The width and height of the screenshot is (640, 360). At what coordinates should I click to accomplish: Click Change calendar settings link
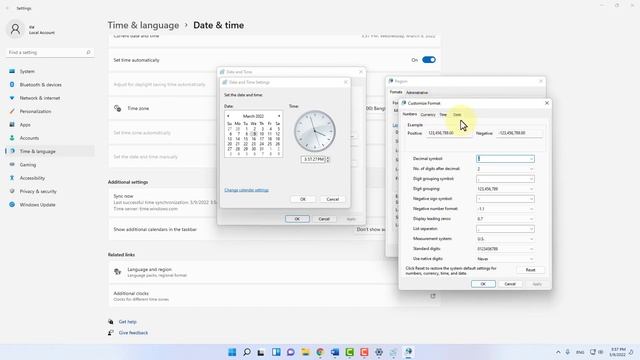point(247,190)
